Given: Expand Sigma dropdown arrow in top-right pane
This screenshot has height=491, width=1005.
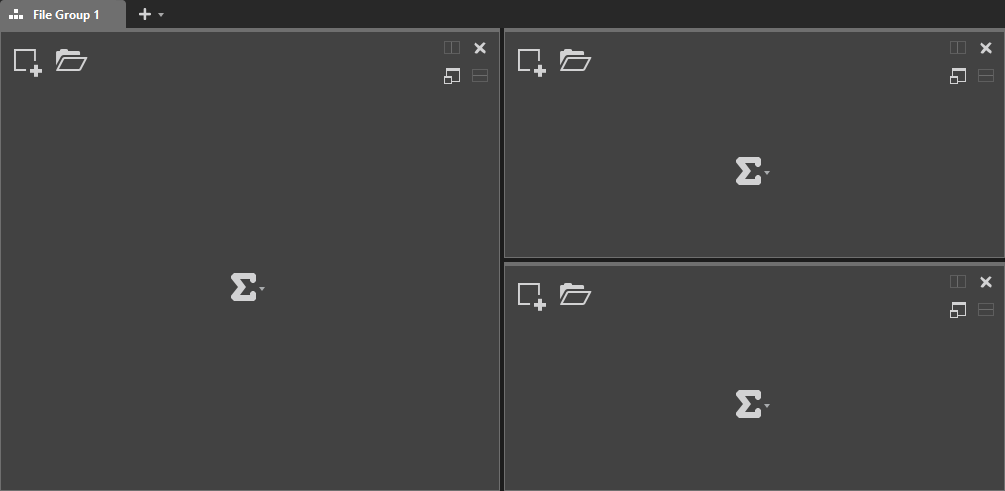Looking at the screenshot, I should coord(767,173).
